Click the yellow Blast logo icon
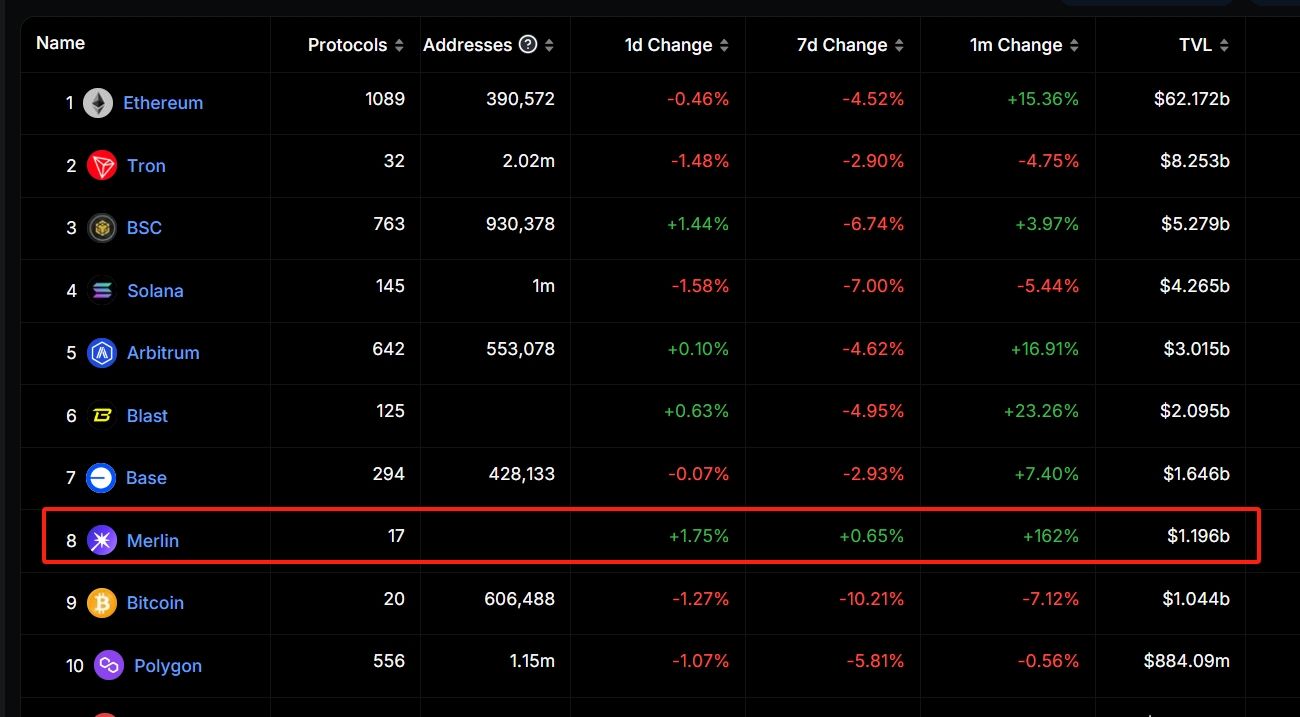The image size is (1300, 717). coord(102,416)
